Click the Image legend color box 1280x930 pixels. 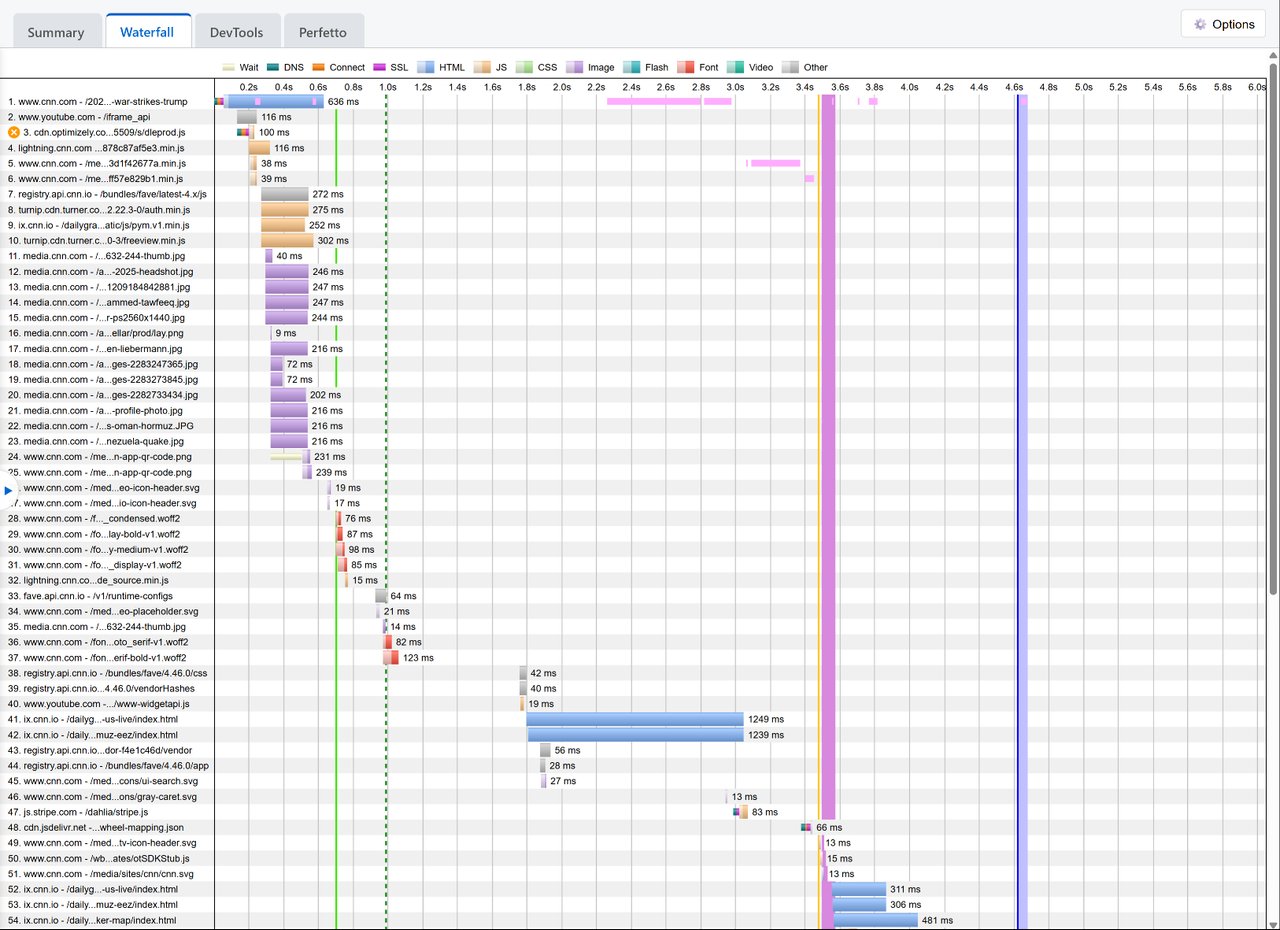point(575,67)
